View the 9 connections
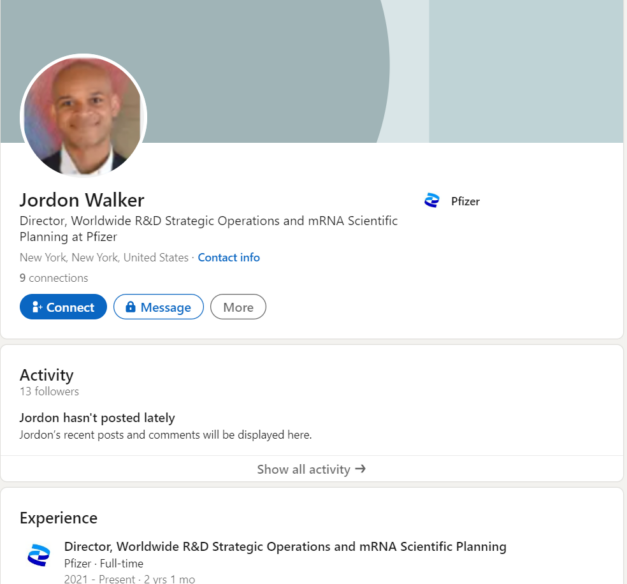Screen dimensions: 627x584 pos(54,278)
